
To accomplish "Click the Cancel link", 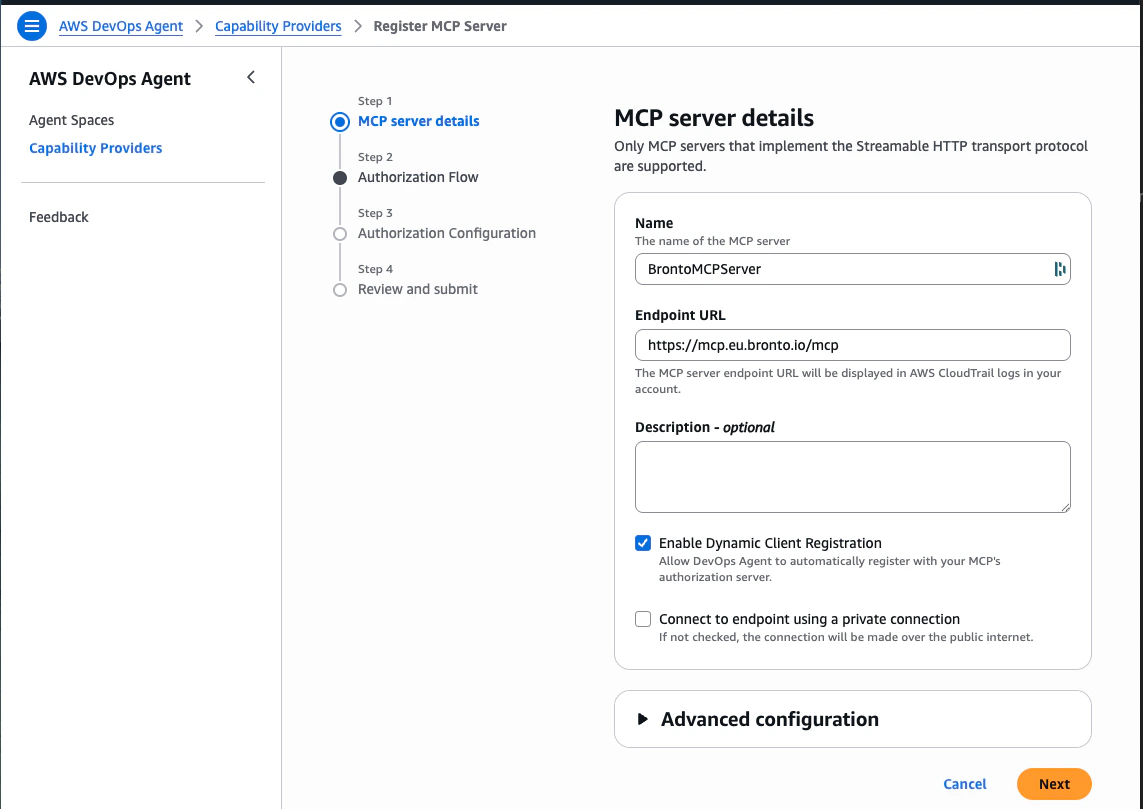I will click(x=964, y=784).
